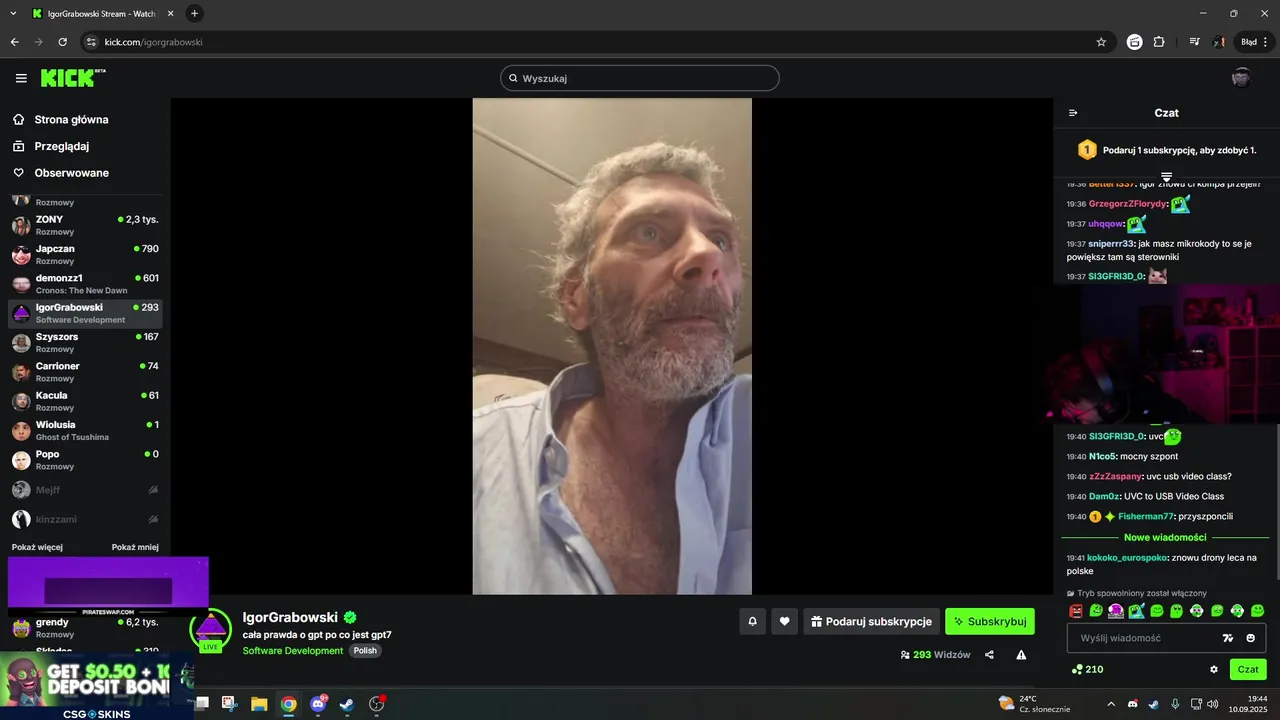This screenshot has width=1280, height=720.
Task: Open channel points balance 210
Action: (1087, 669)
